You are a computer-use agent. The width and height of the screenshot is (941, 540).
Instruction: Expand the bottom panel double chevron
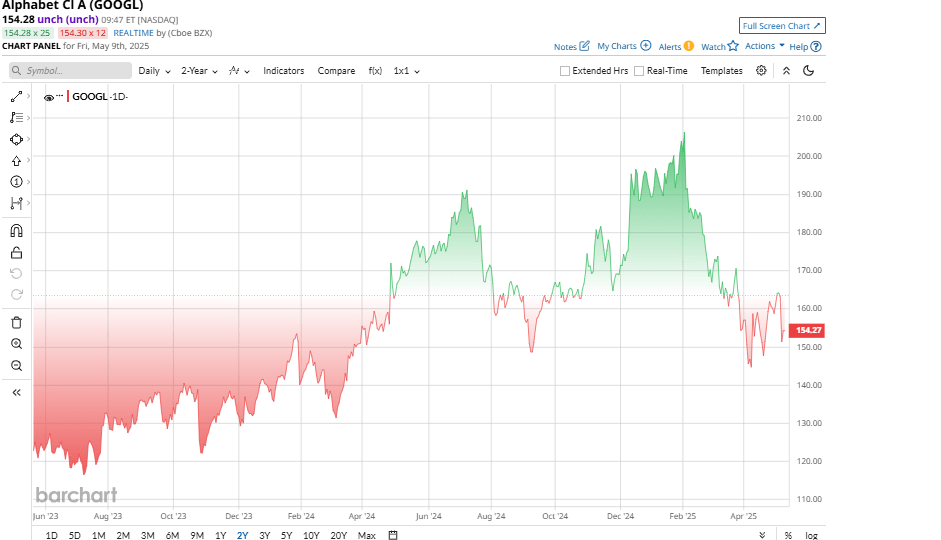(x=762, y=535)
